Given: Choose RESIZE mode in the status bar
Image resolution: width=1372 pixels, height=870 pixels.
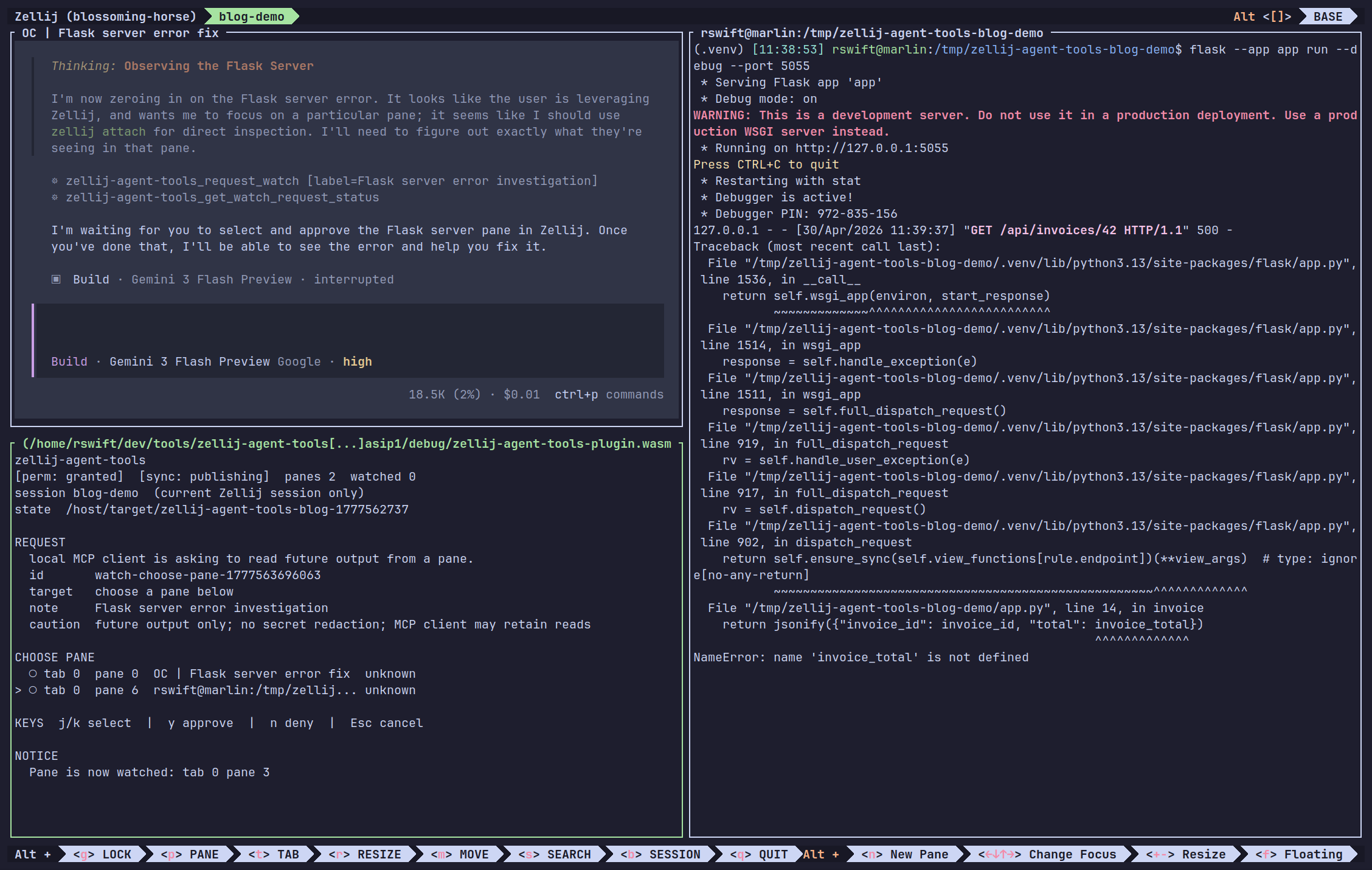Looking at the screenshot, I should 365,854.
